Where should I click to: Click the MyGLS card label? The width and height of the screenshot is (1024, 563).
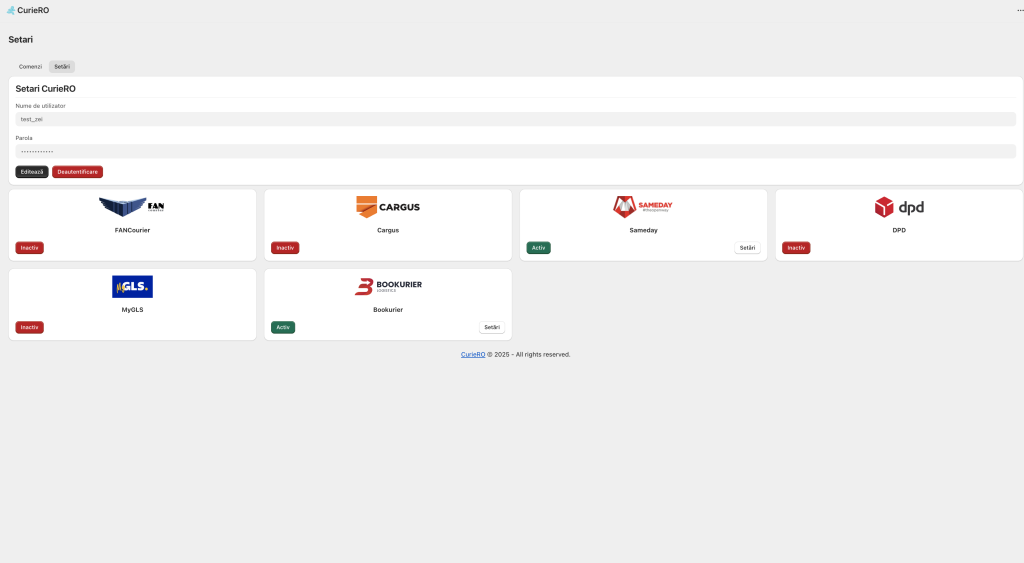(132, 310)
